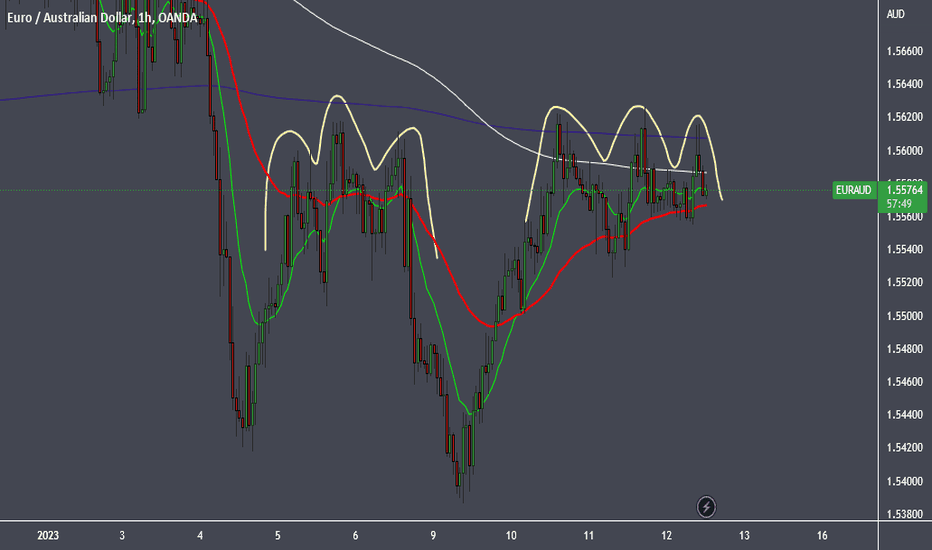Click the 1.54400 price axis label
Viewport: 932px width, 550px height.
pos(905,415)
